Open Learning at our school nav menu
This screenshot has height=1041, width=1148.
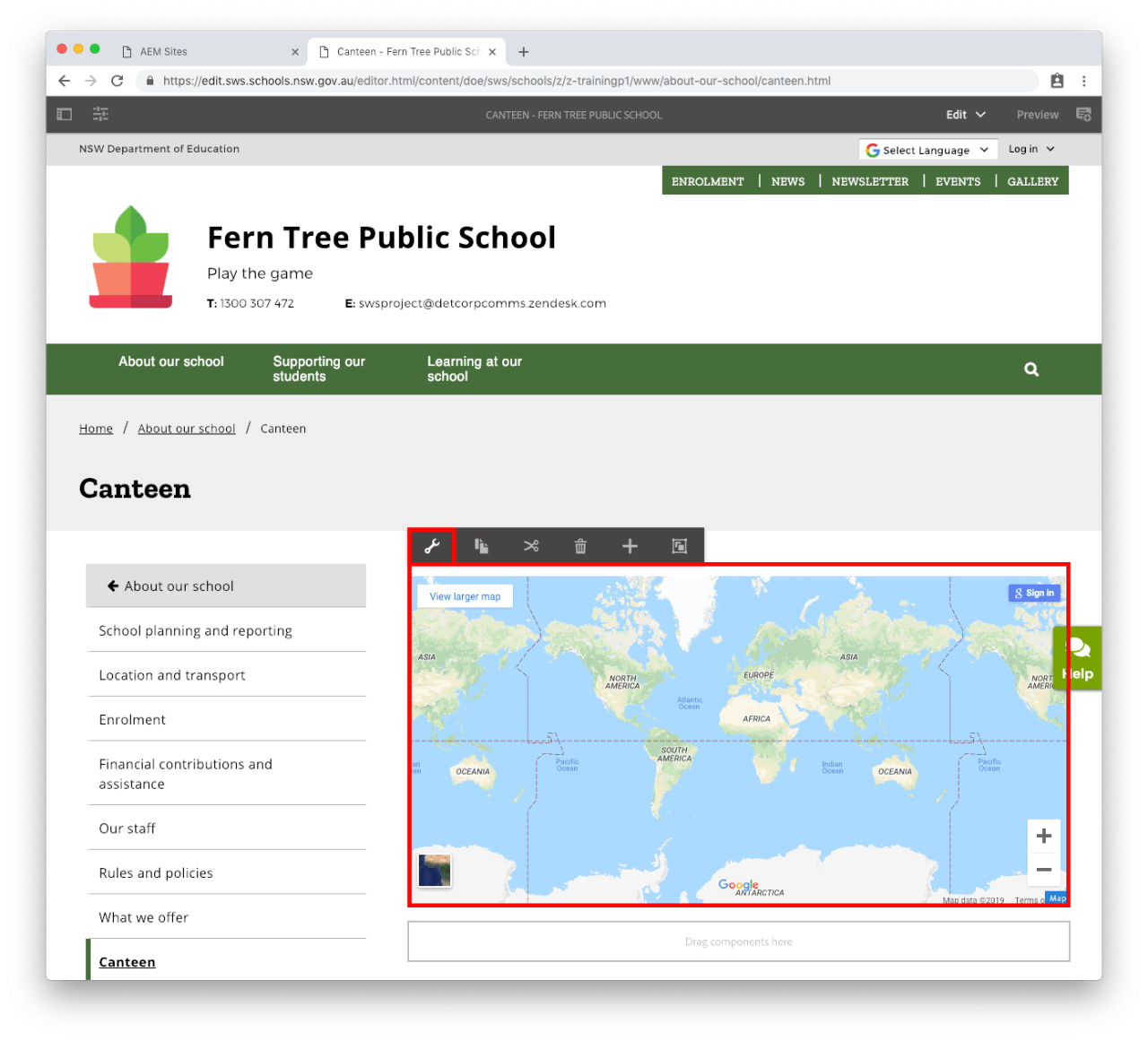tap(474, 369)
